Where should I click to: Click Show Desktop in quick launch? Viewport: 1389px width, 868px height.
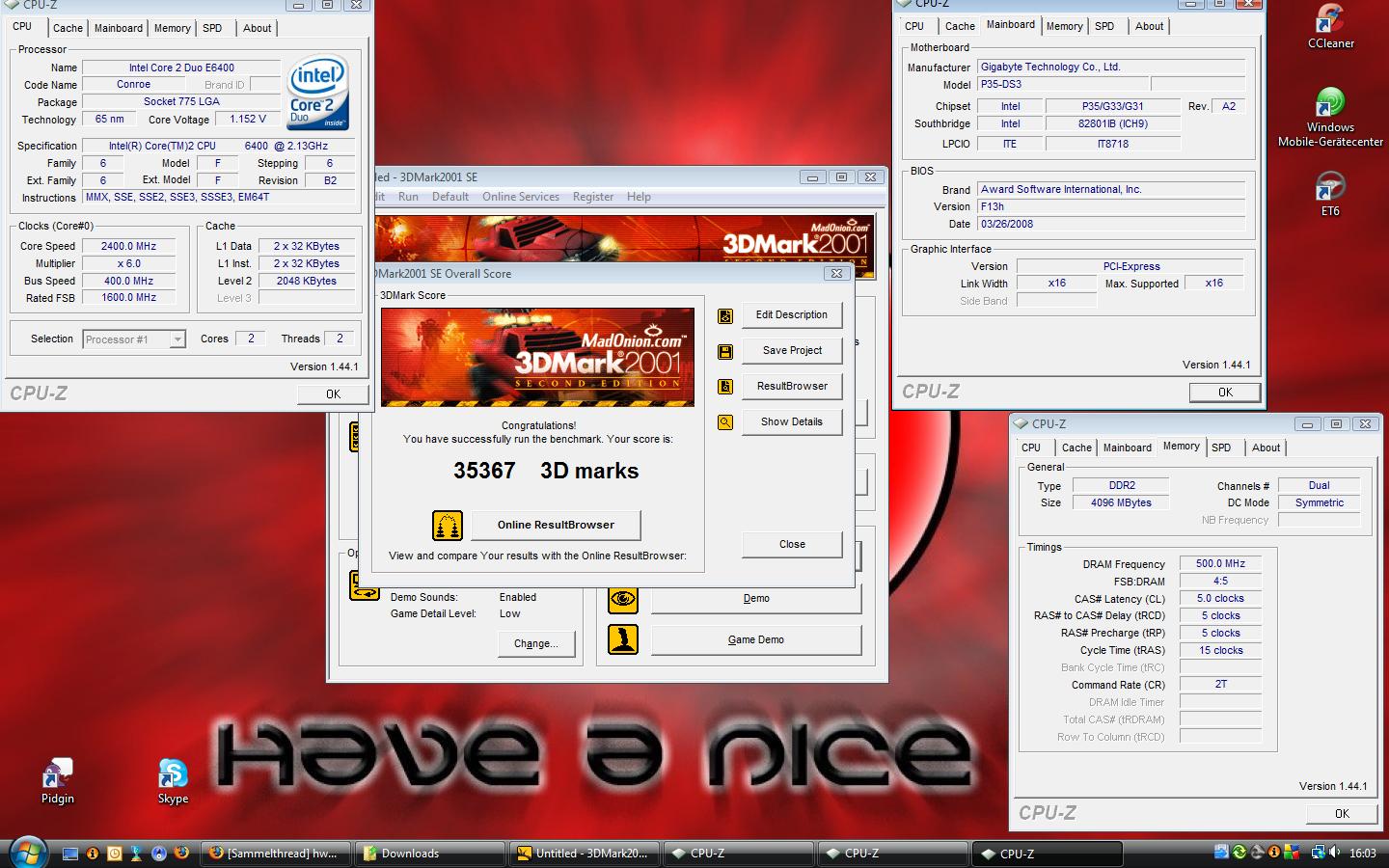pos(70,854)
